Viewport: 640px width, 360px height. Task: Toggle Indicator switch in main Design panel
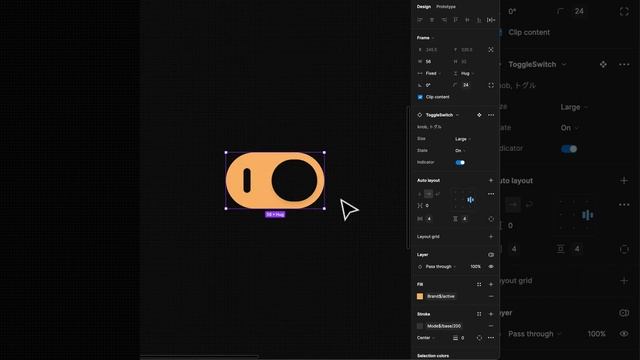460,162
